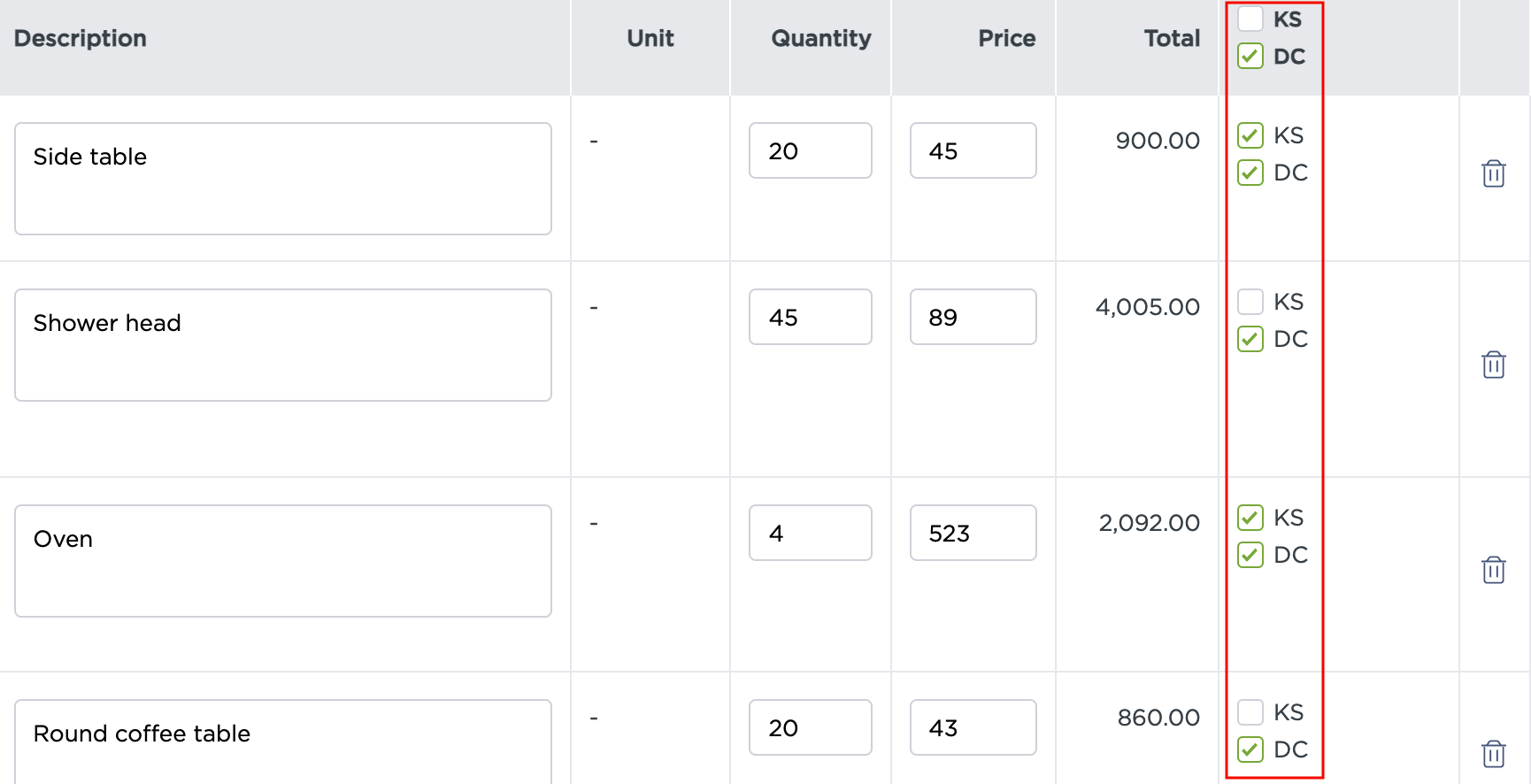This screenshot has width=1531, height=784.
Task: Enable KS tax for Shower head
Action: (x=1250, y=302)
